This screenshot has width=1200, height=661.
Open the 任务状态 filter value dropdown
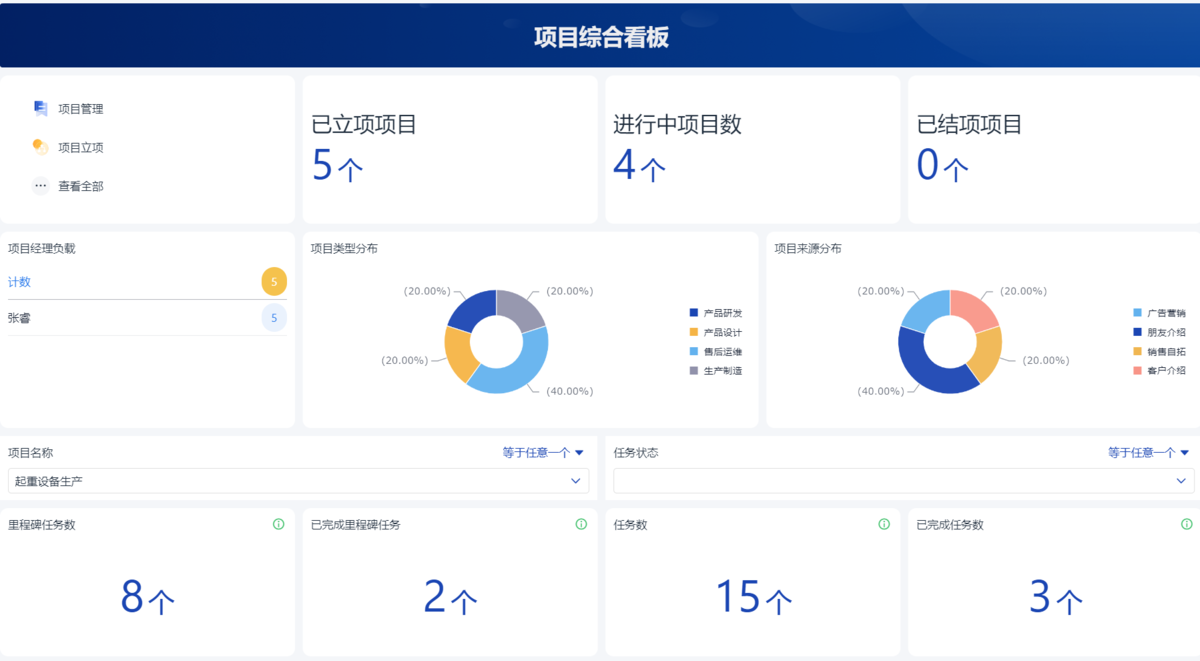(x=900, y=480)
